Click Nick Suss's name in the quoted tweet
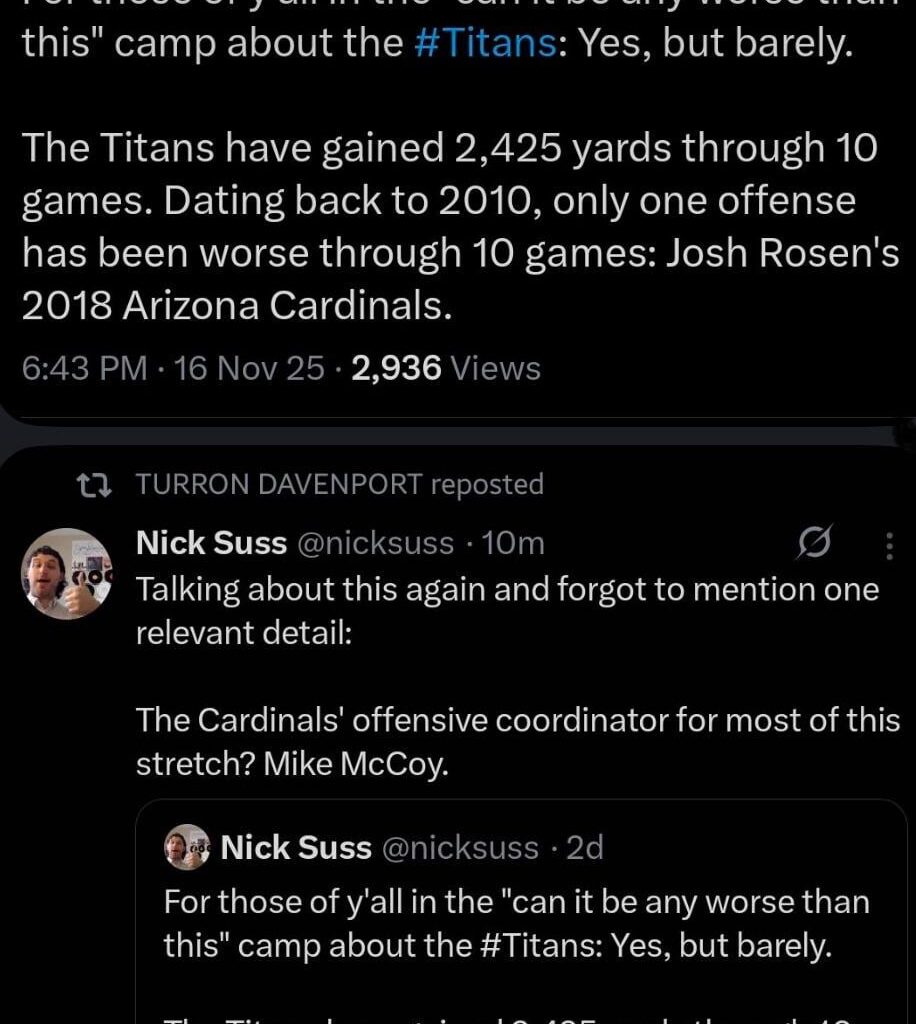916x1024 pixels. coord(295,847)
